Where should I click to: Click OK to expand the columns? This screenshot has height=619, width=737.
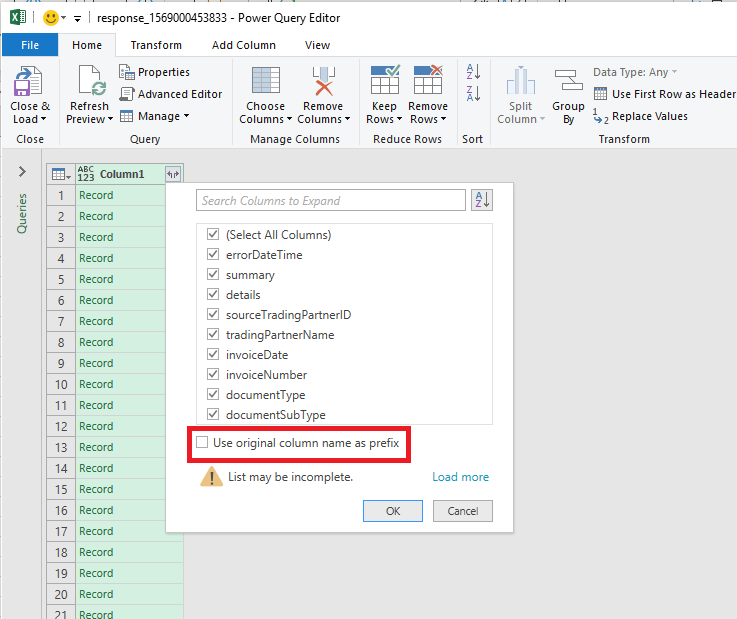coord(393,511)
